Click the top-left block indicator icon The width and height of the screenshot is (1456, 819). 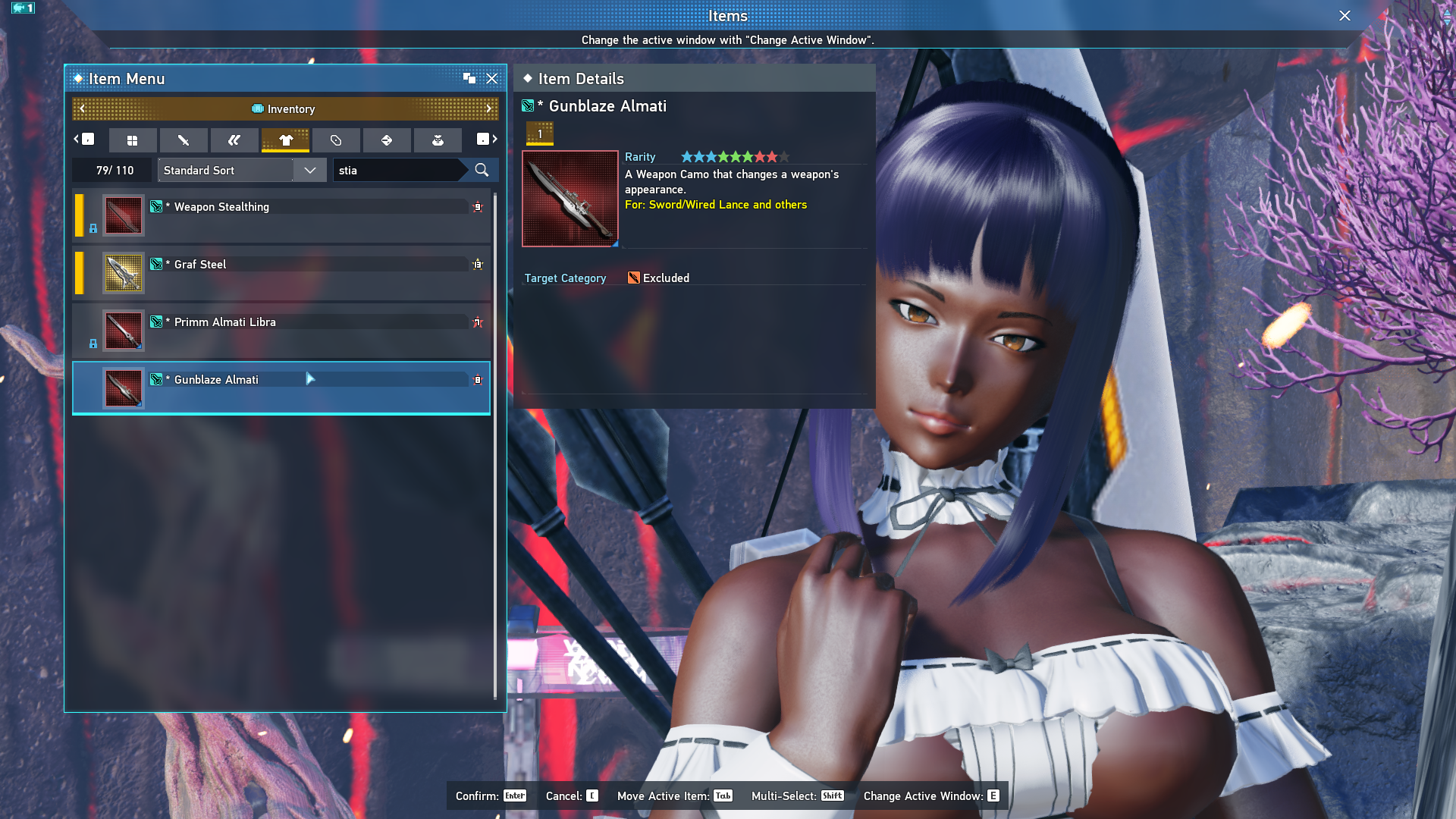click(23, 8)
